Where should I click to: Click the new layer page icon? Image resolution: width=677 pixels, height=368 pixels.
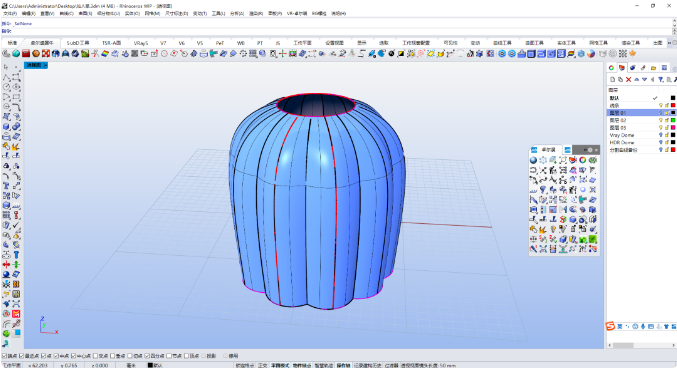[x=612, y=79]
